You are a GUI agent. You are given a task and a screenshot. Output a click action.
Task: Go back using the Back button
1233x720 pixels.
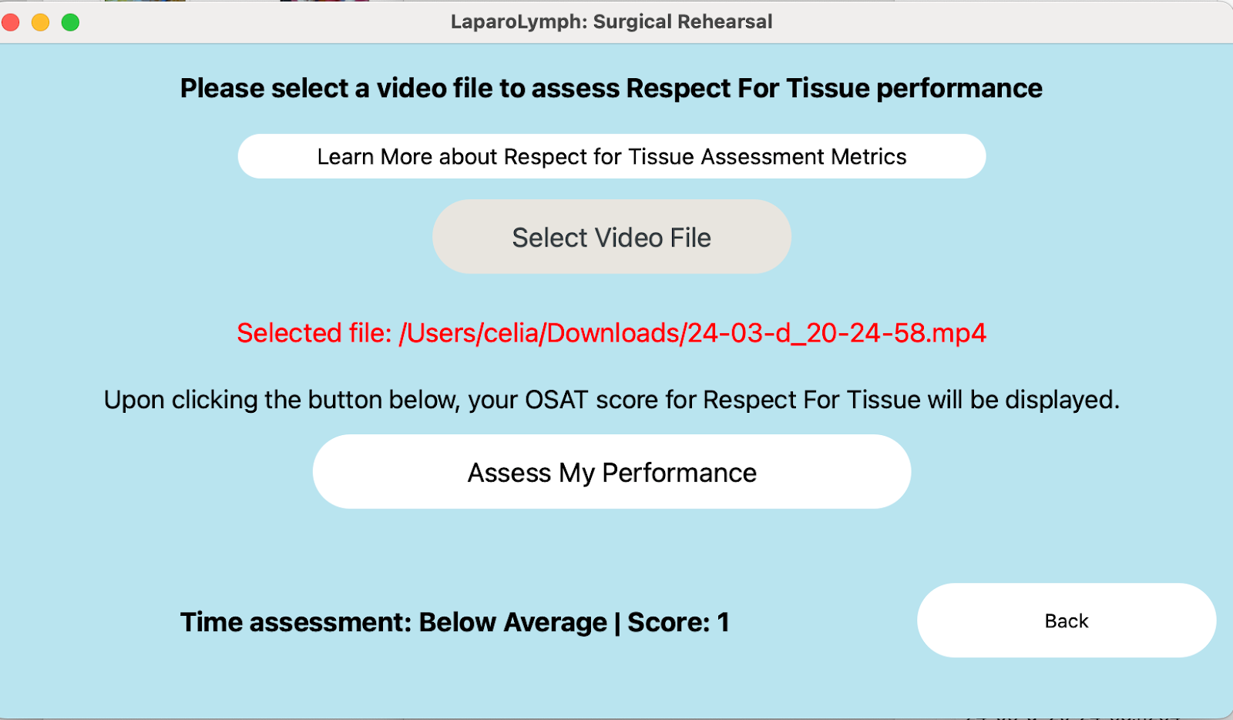pyautogui.click(x=1066, y=620)
